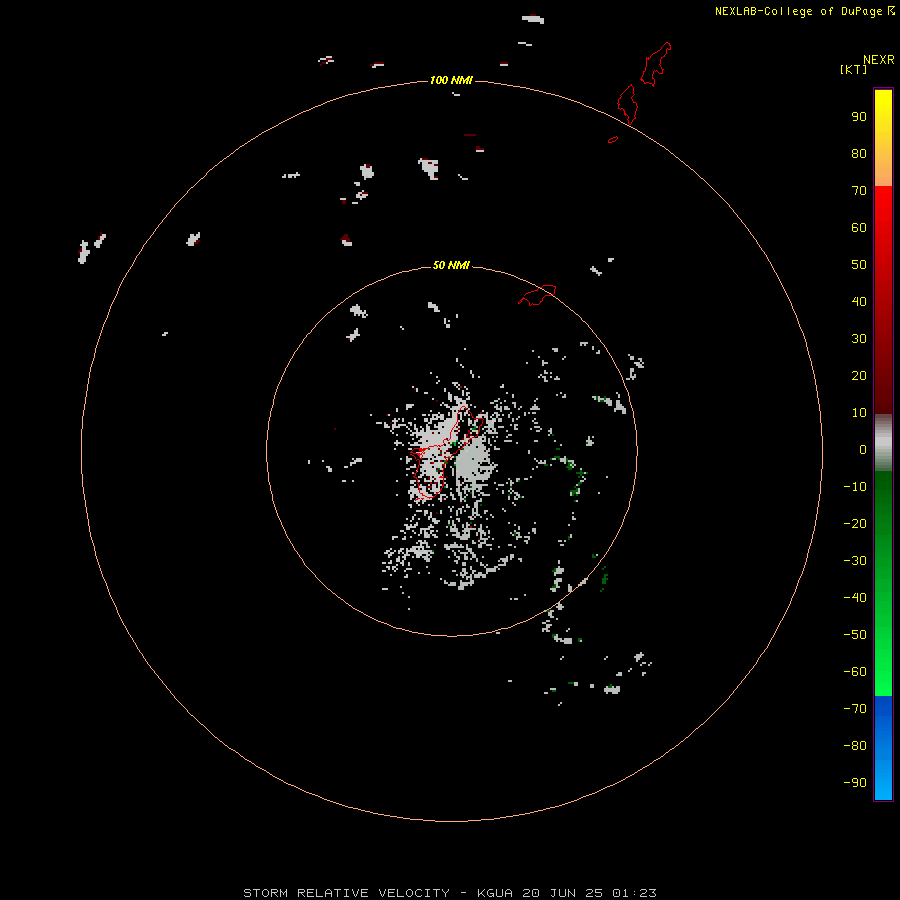Click the -80 value on velocity scale
The height and width of the screenshot is (900, 900).
tap(855, 746)
